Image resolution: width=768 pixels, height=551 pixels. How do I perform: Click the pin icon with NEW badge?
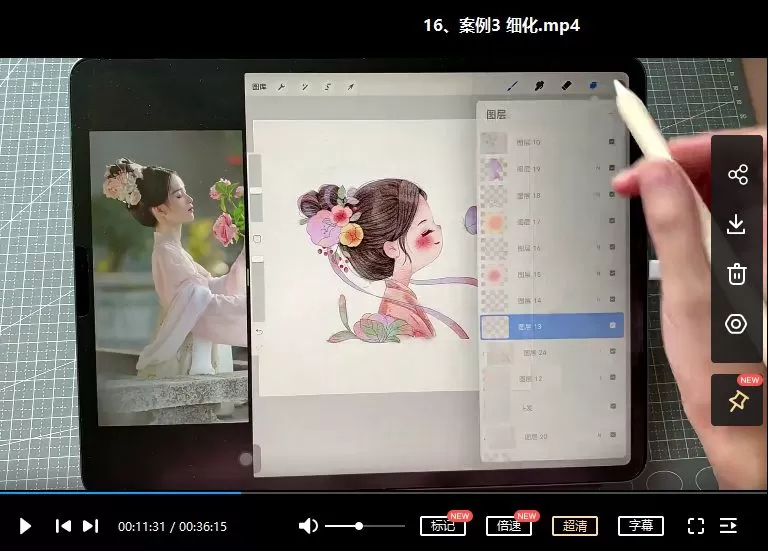(738, 401)
